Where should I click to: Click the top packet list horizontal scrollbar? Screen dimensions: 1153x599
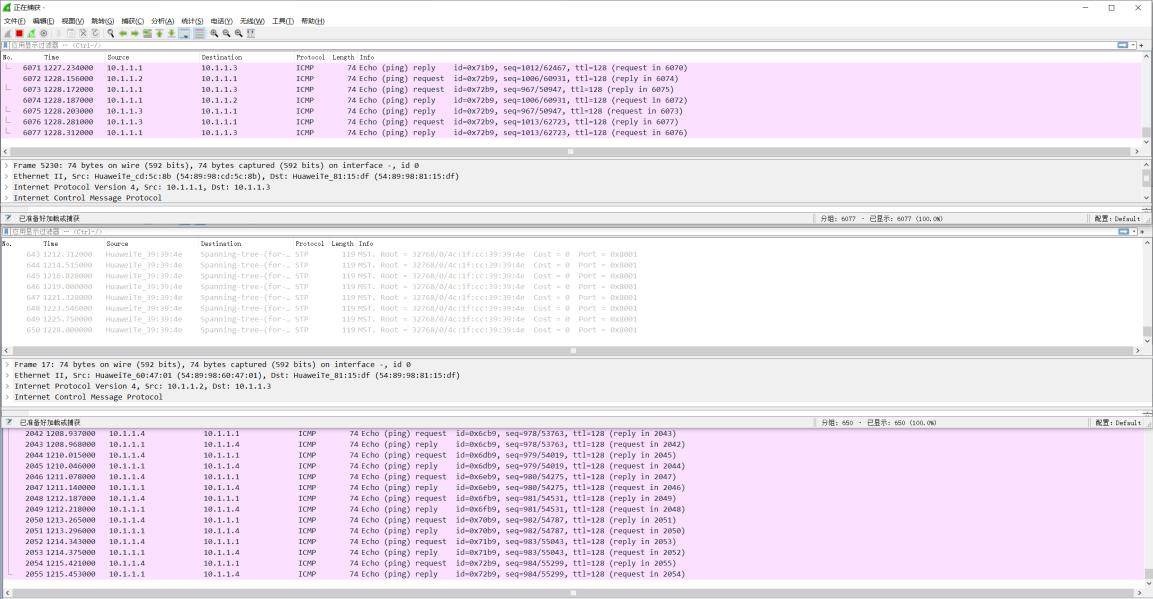570,152
